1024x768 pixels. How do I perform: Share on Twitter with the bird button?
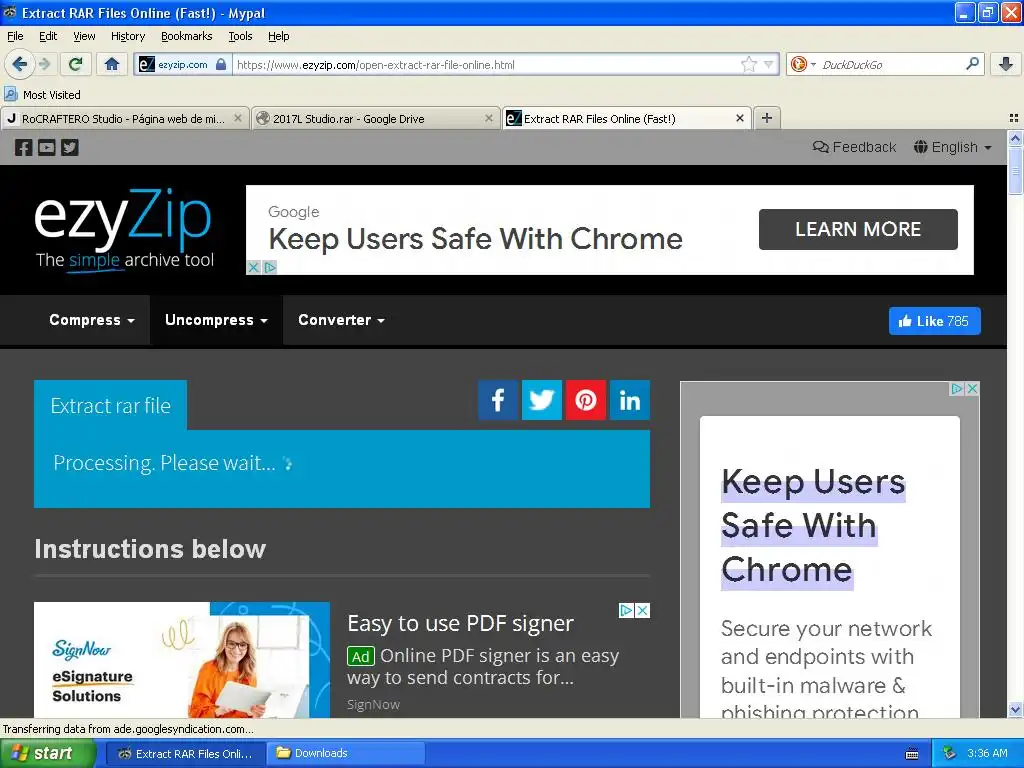pos(541,400)
